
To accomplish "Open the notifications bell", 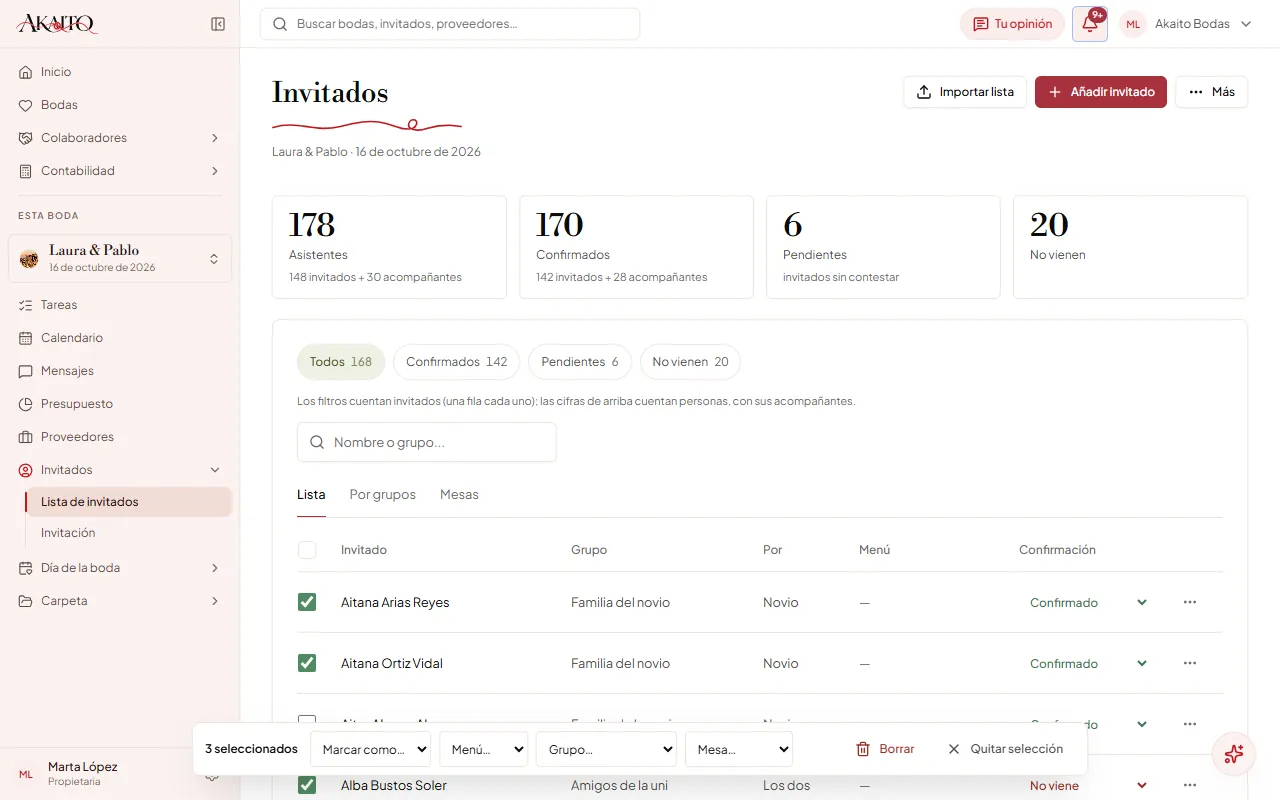I will [1090, 24].
